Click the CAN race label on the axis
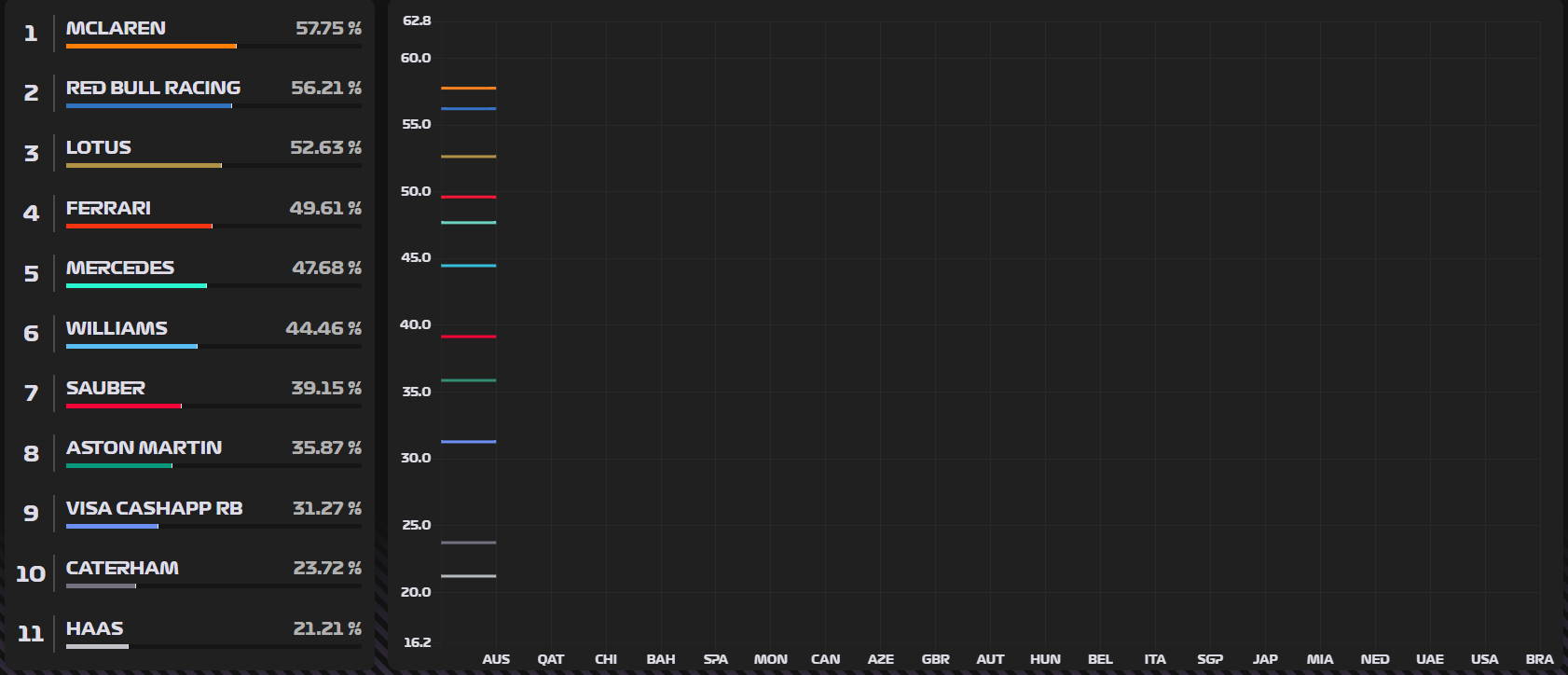Viewport: 1568px width, 675px height. tap(826, 659)
